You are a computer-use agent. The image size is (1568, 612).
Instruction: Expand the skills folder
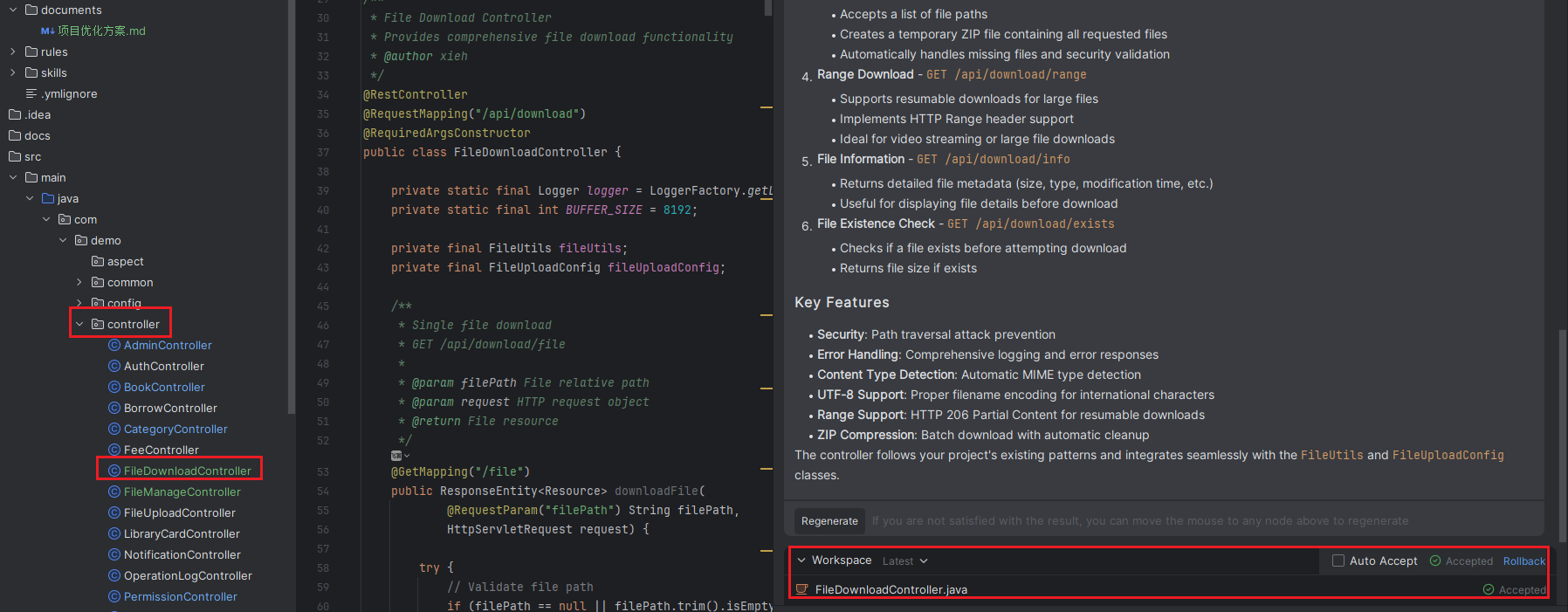13,72
